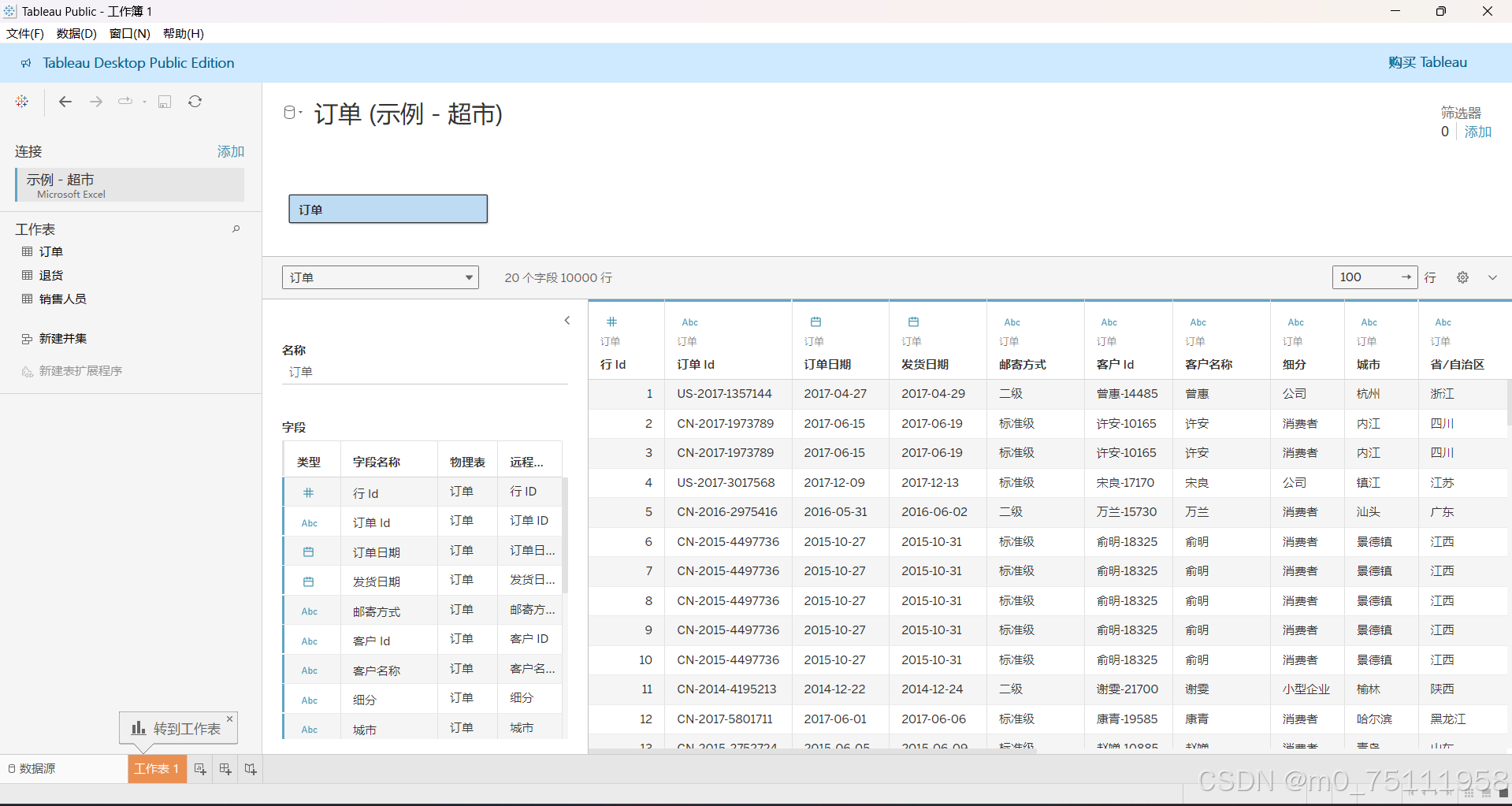Screen dimensions: 1512x806
Task: Click the 邮寄方式 field name row
Action: [x=377, y=611]
